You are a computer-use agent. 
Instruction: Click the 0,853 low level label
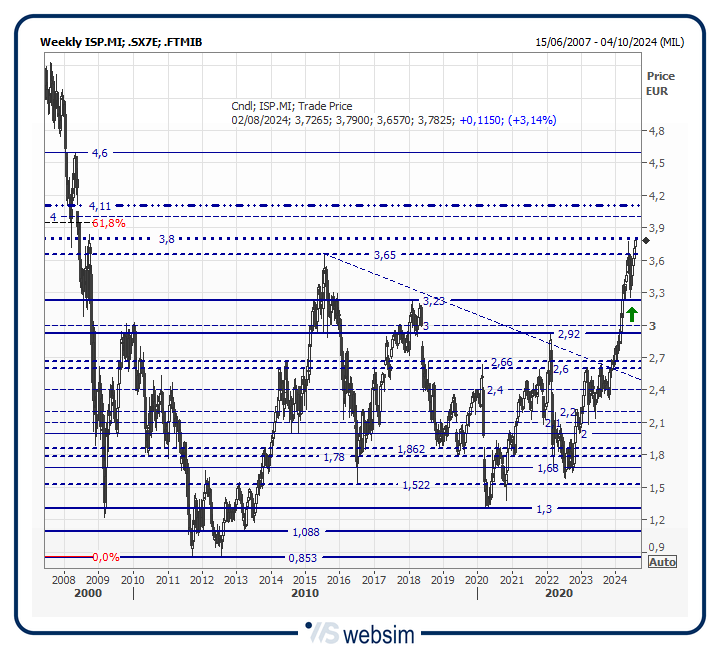[x=303, y=558]
